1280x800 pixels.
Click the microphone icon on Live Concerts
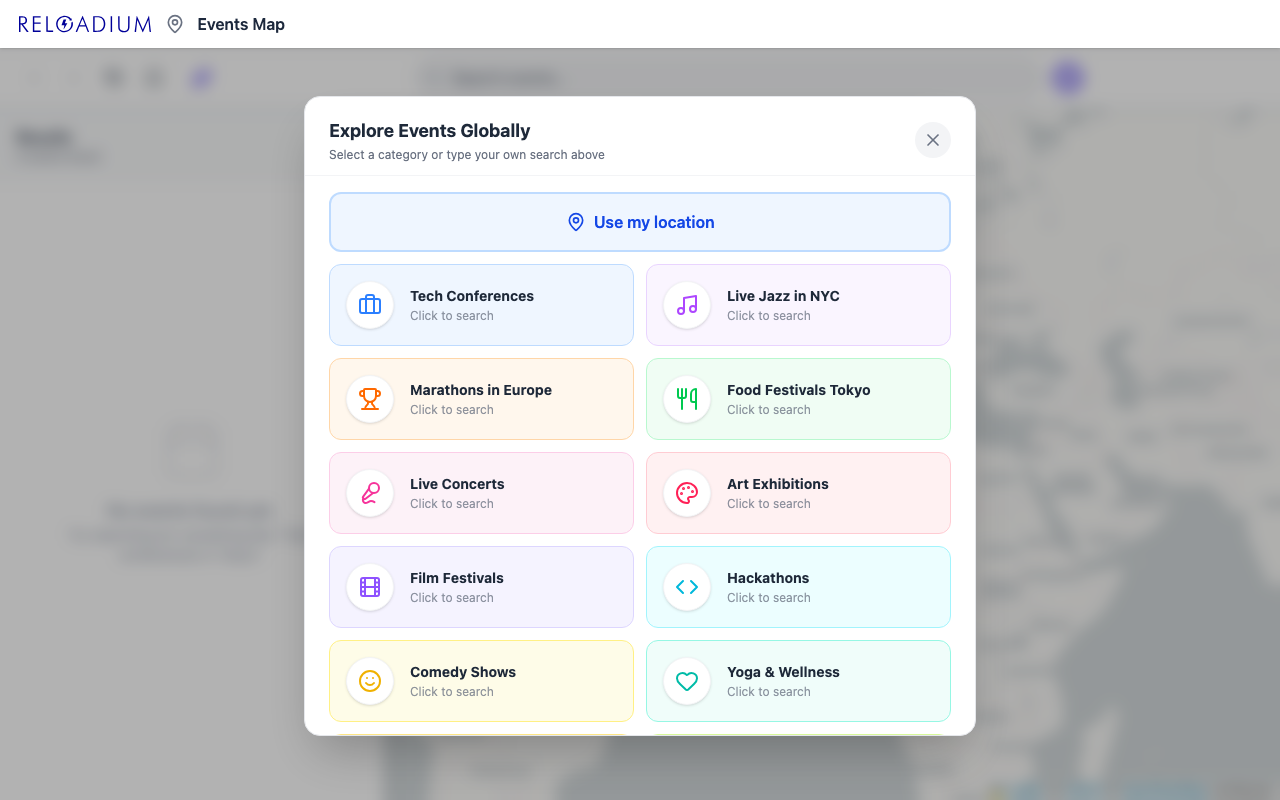pos(370,492)
